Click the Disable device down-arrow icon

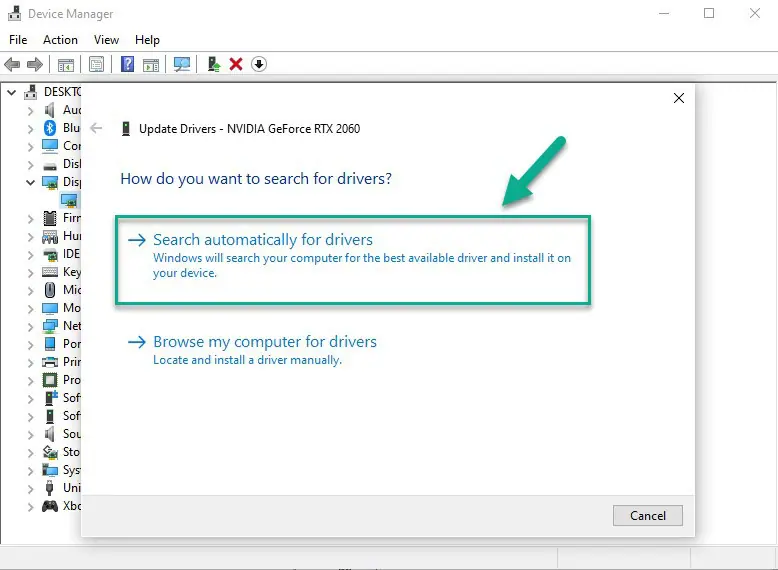pyautogui.click(x=259, y=64)
